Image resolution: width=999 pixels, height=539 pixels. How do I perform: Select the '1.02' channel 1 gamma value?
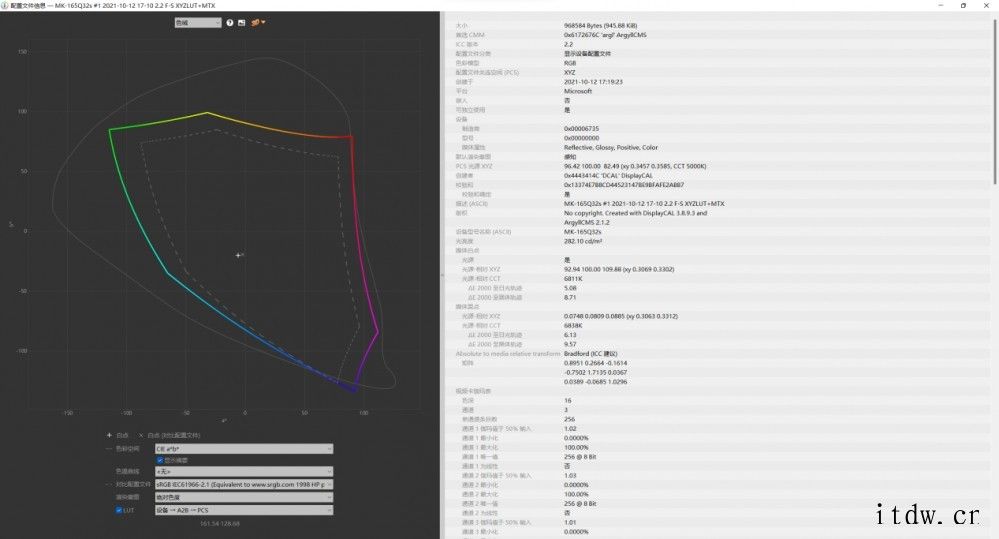tap(570, 429)
